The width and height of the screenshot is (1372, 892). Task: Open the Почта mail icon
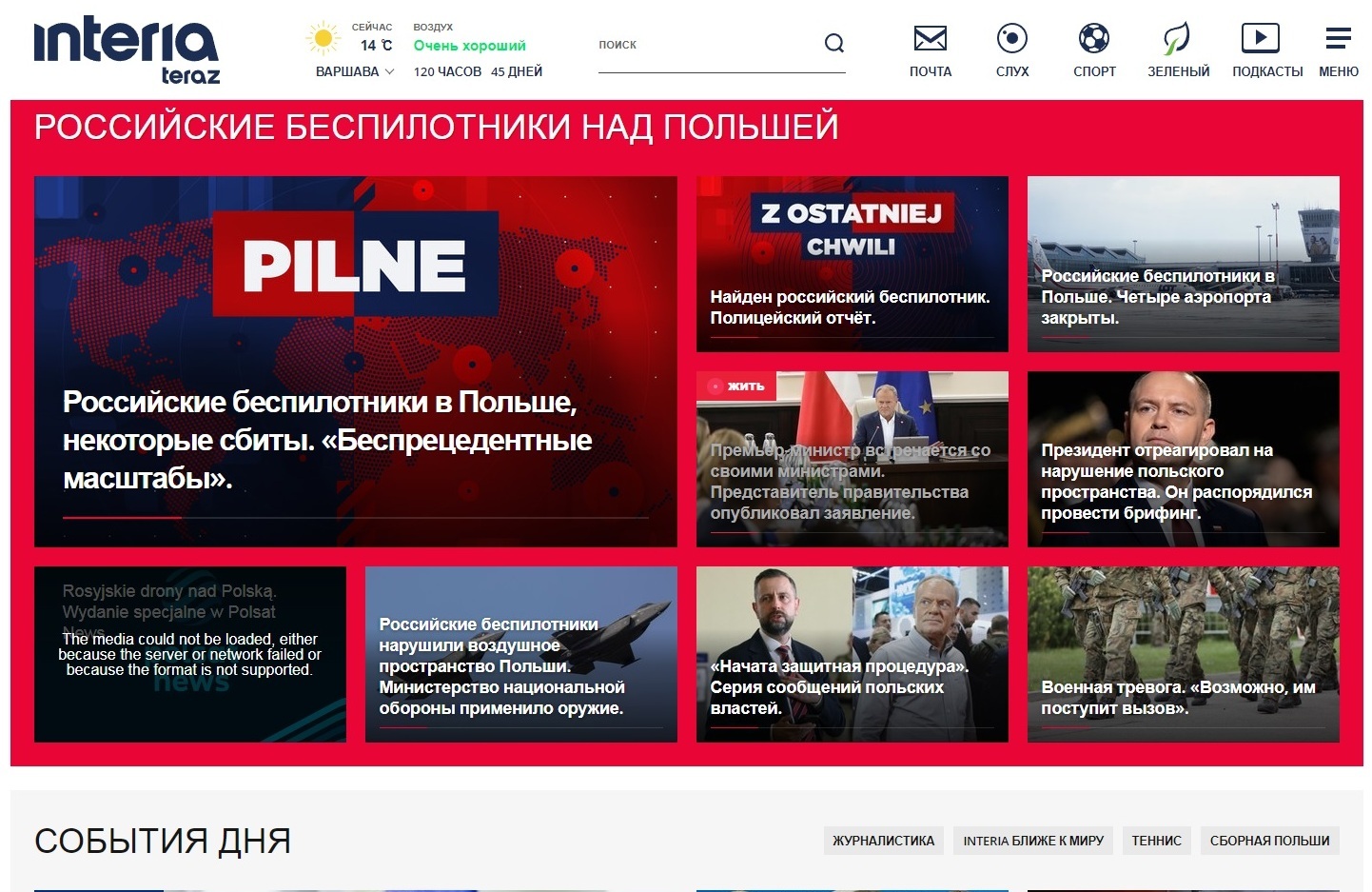point(930,40)
